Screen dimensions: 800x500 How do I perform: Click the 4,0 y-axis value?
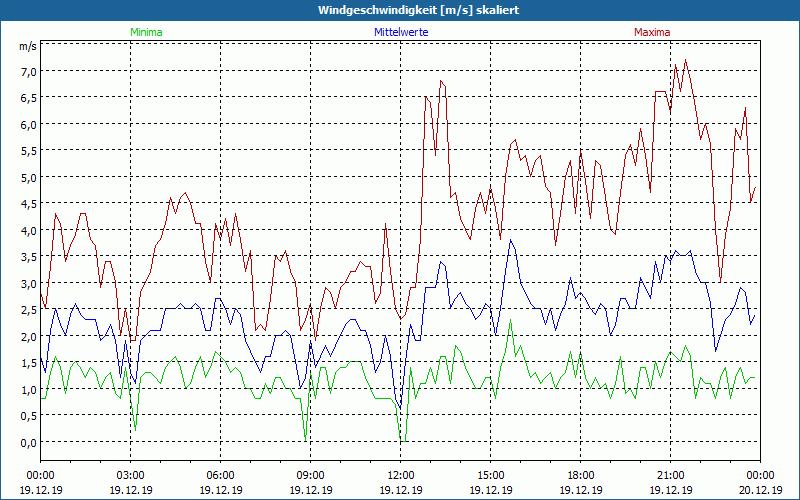29,231
